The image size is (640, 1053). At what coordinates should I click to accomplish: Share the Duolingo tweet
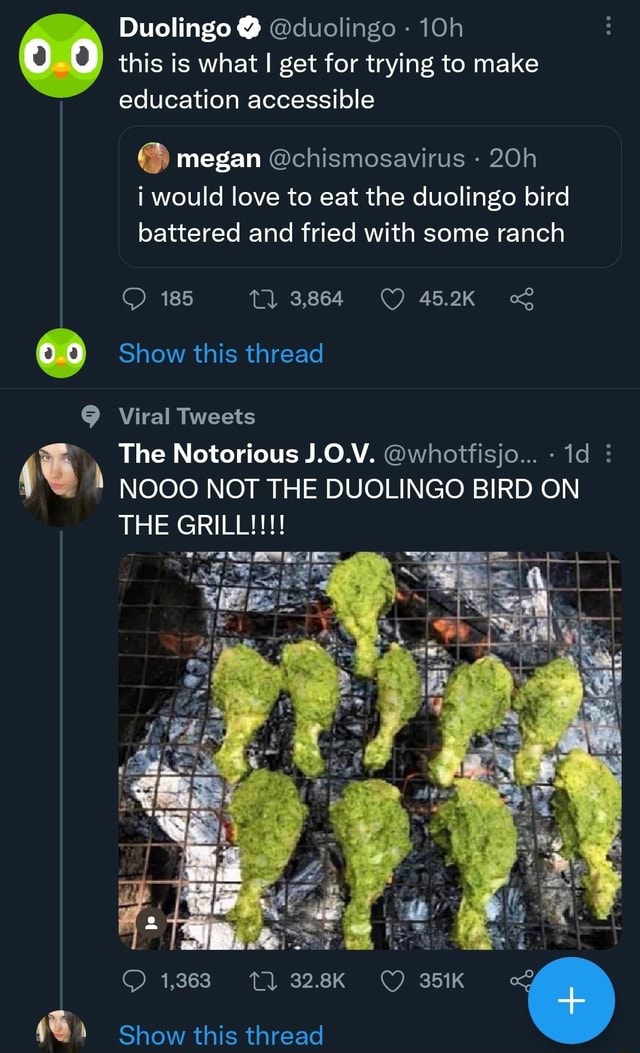click(x=521, y=298)
